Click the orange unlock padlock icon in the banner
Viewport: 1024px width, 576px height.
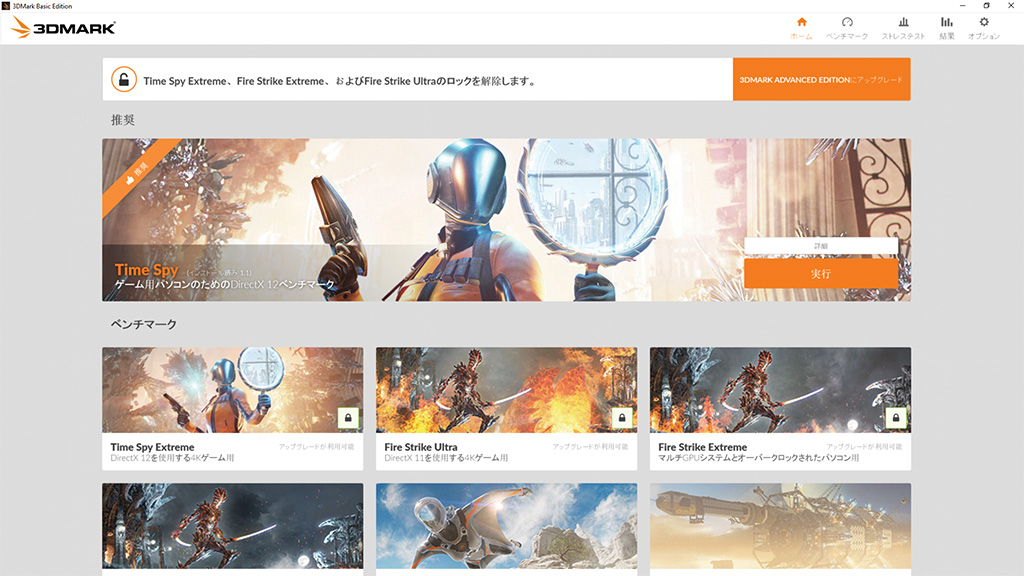click(x=123, y=80)
